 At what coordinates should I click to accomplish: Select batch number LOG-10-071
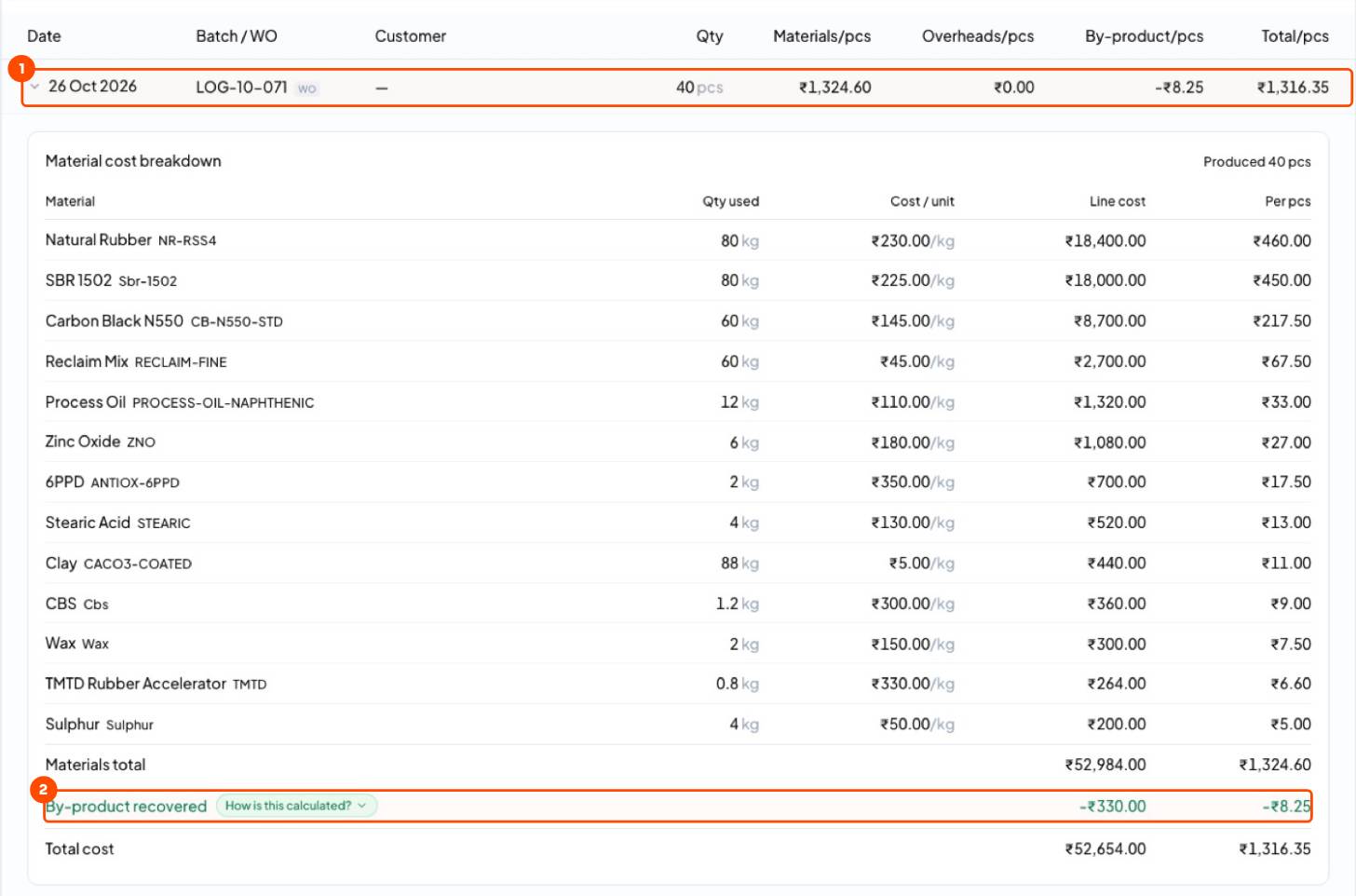point(241,88)
